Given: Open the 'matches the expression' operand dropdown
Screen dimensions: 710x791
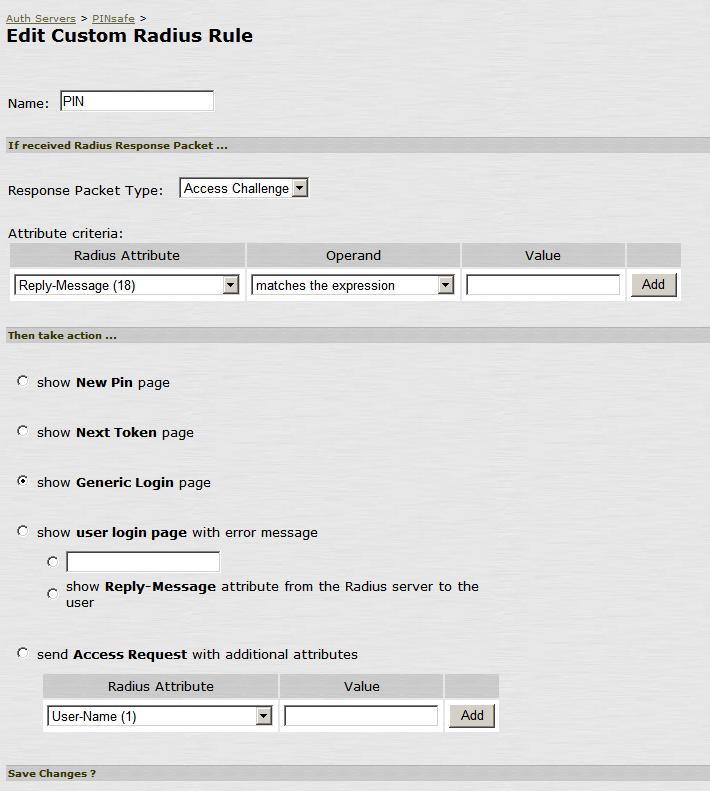Looking at the screenshot, I should [x=352, y=286].
